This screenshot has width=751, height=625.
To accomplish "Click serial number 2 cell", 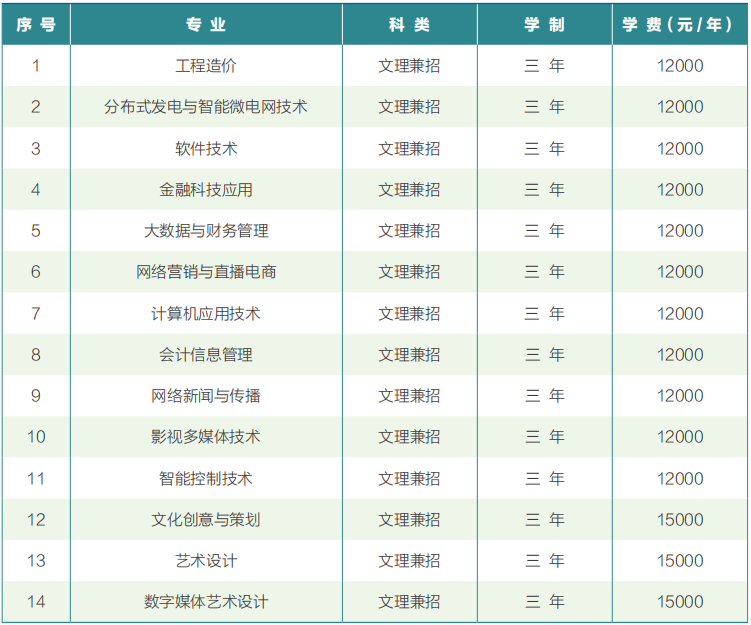I will (36, 107).
